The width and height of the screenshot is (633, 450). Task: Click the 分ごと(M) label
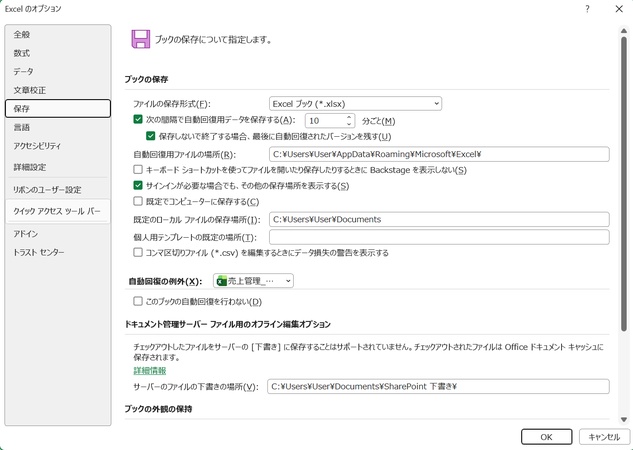click(x=378, y=121)
